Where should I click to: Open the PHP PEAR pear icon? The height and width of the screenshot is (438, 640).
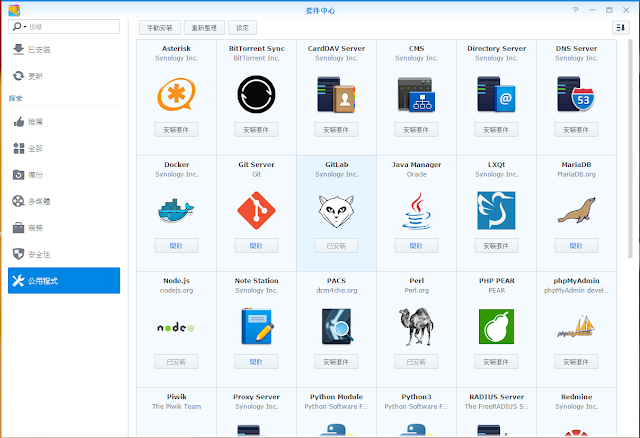pos(496,326)
